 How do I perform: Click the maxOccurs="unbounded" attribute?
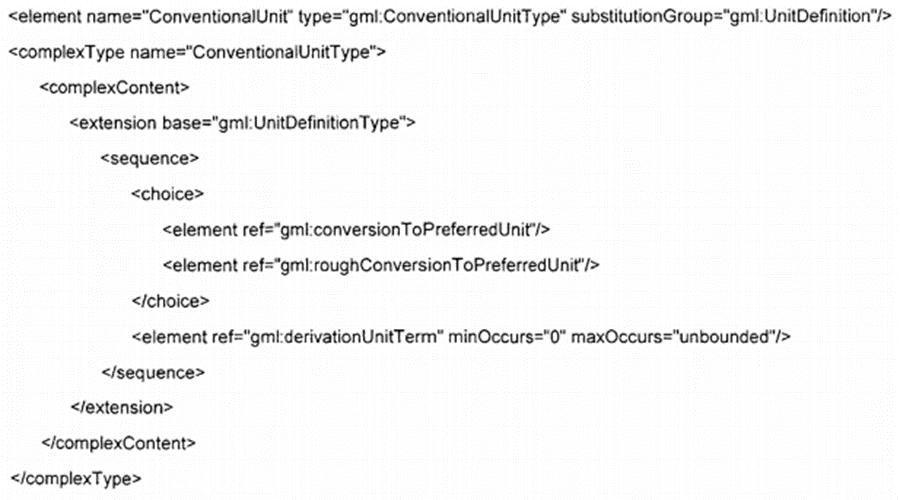pyautogui.click(x=670, y=337)
